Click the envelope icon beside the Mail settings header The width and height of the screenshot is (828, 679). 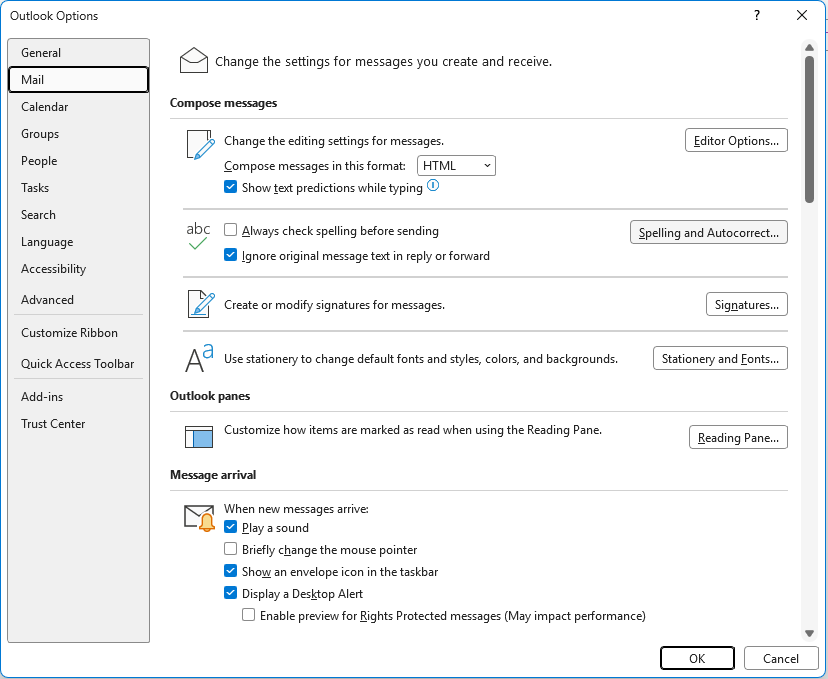[x=194, y=60]
